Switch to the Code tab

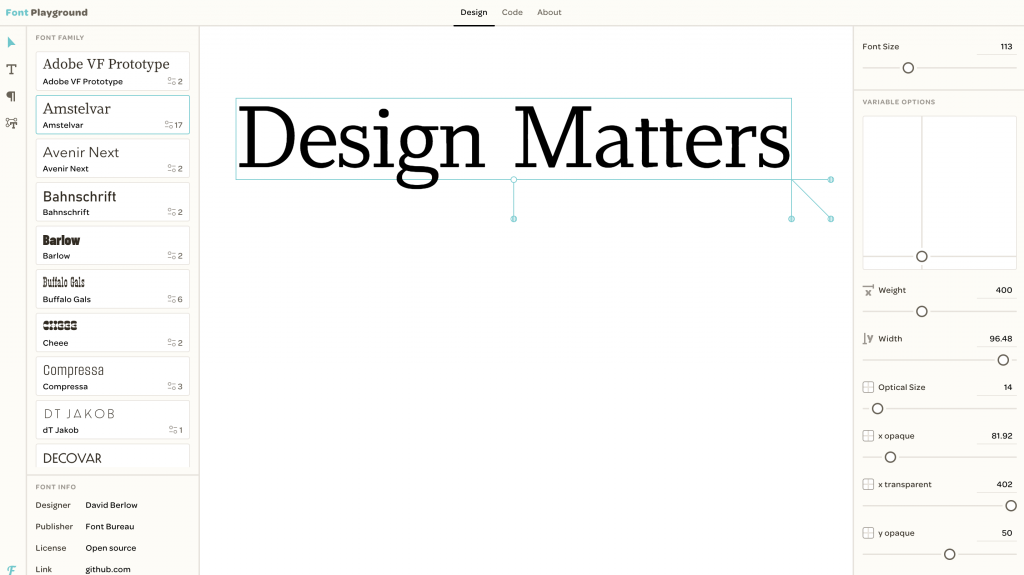(512, 13)
